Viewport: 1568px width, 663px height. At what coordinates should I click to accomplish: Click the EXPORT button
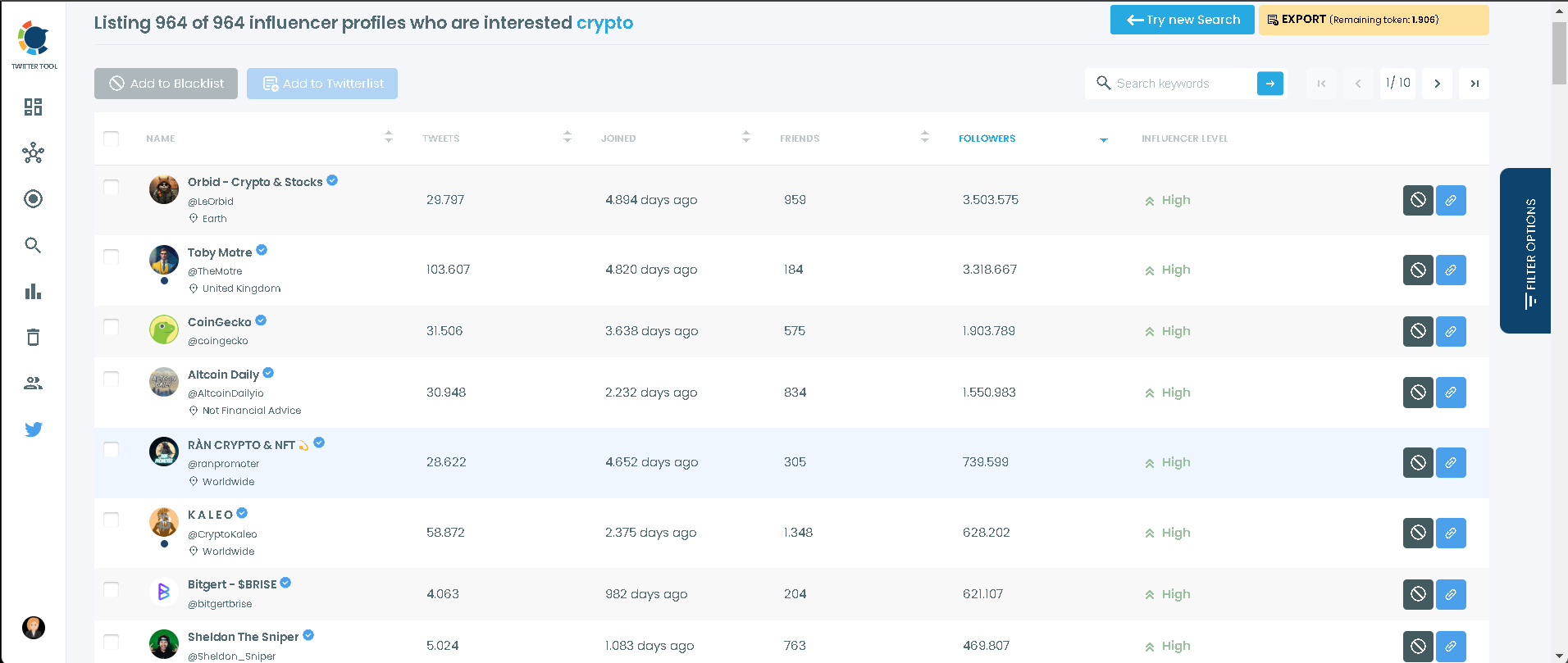click(1374, 20)
